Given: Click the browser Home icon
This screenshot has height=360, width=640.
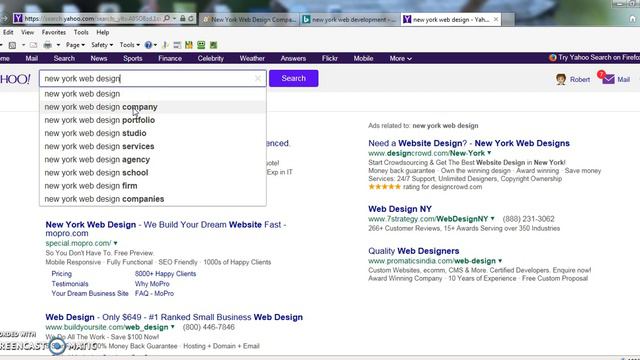Looking at the screenshot, I should (632, 19).
